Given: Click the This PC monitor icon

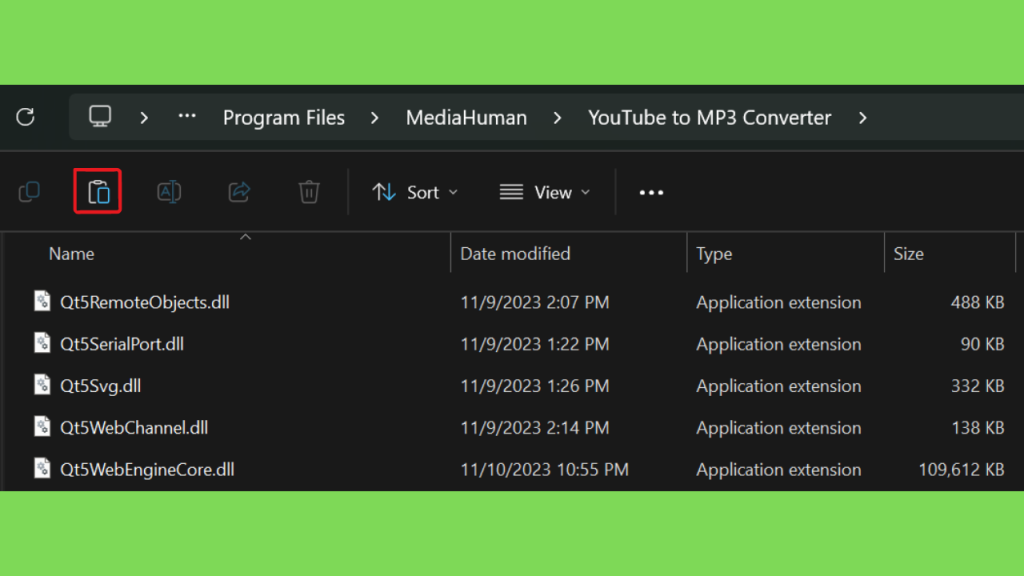Looking at the screenshot, I should (x=100, y=117).
